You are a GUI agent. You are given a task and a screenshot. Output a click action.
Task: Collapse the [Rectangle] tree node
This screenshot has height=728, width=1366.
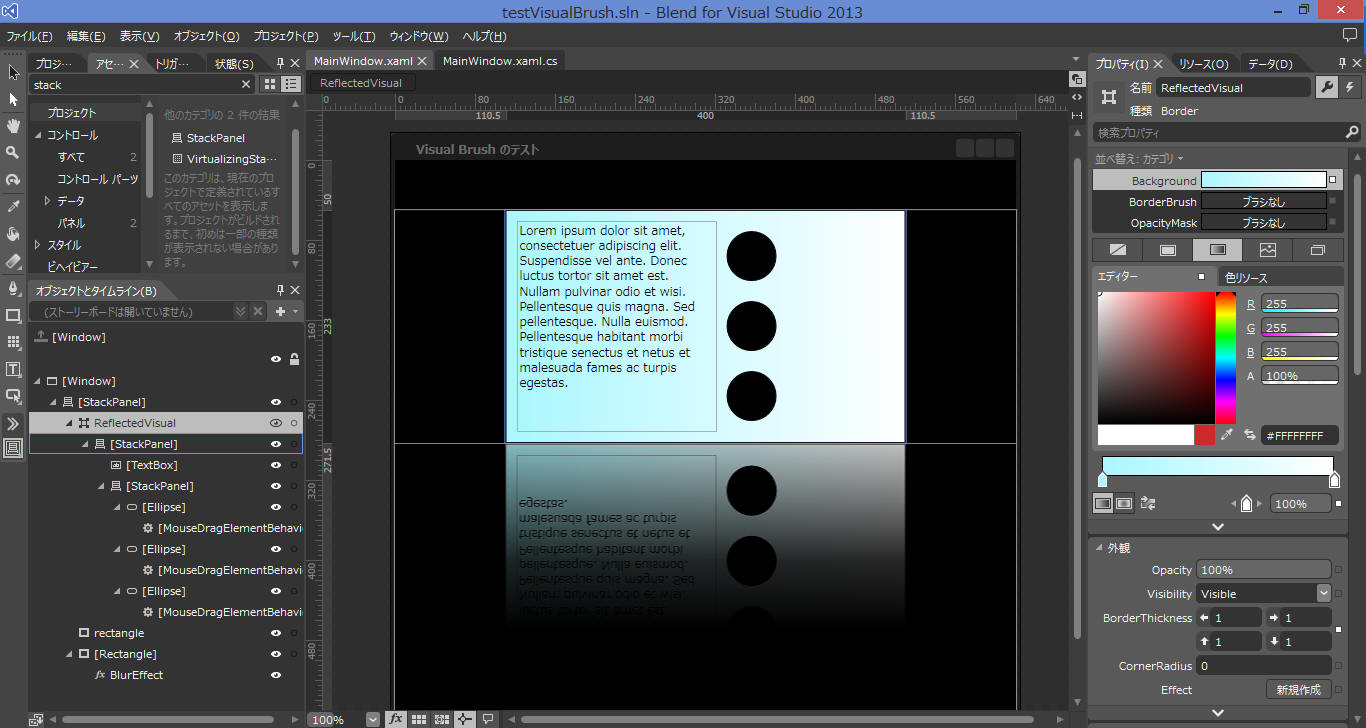(x=69, y=654)
